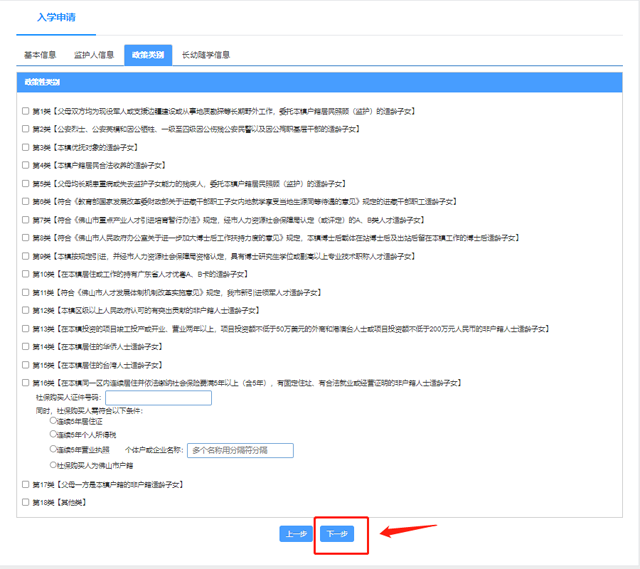Select the 政策类别 tab
This screenshot has height=569, width=640.
(148, 55)
